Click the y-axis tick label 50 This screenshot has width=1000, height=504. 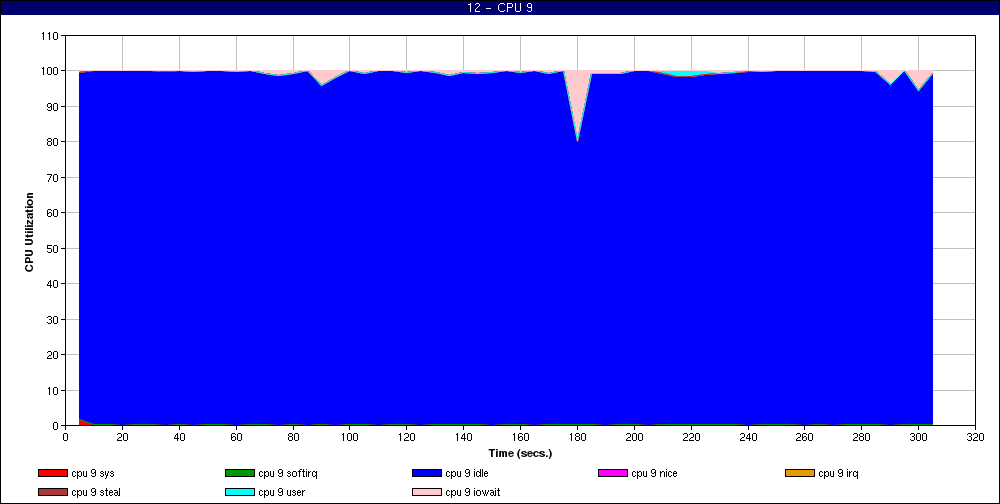pos(53,248)
